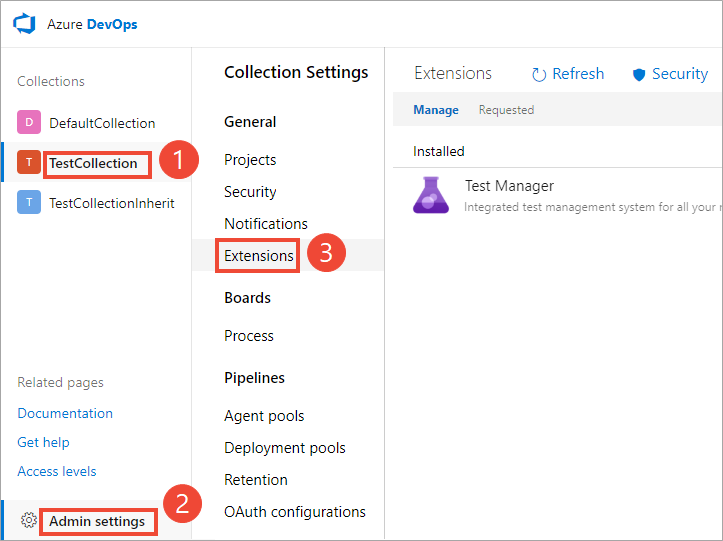Click the Test Manager flask icon
The width and height of the screenshot is (723, 541).
(431, 195)
